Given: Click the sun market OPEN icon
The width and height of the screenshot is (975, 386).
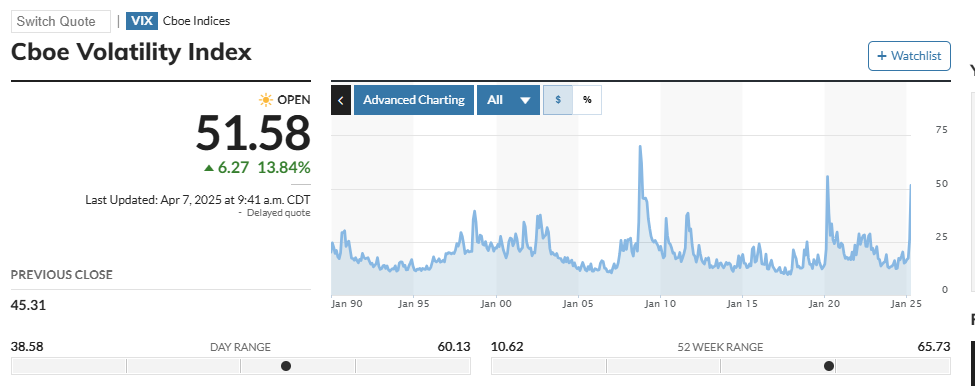Looking at the screenshot, I should (x=266, y=99).
